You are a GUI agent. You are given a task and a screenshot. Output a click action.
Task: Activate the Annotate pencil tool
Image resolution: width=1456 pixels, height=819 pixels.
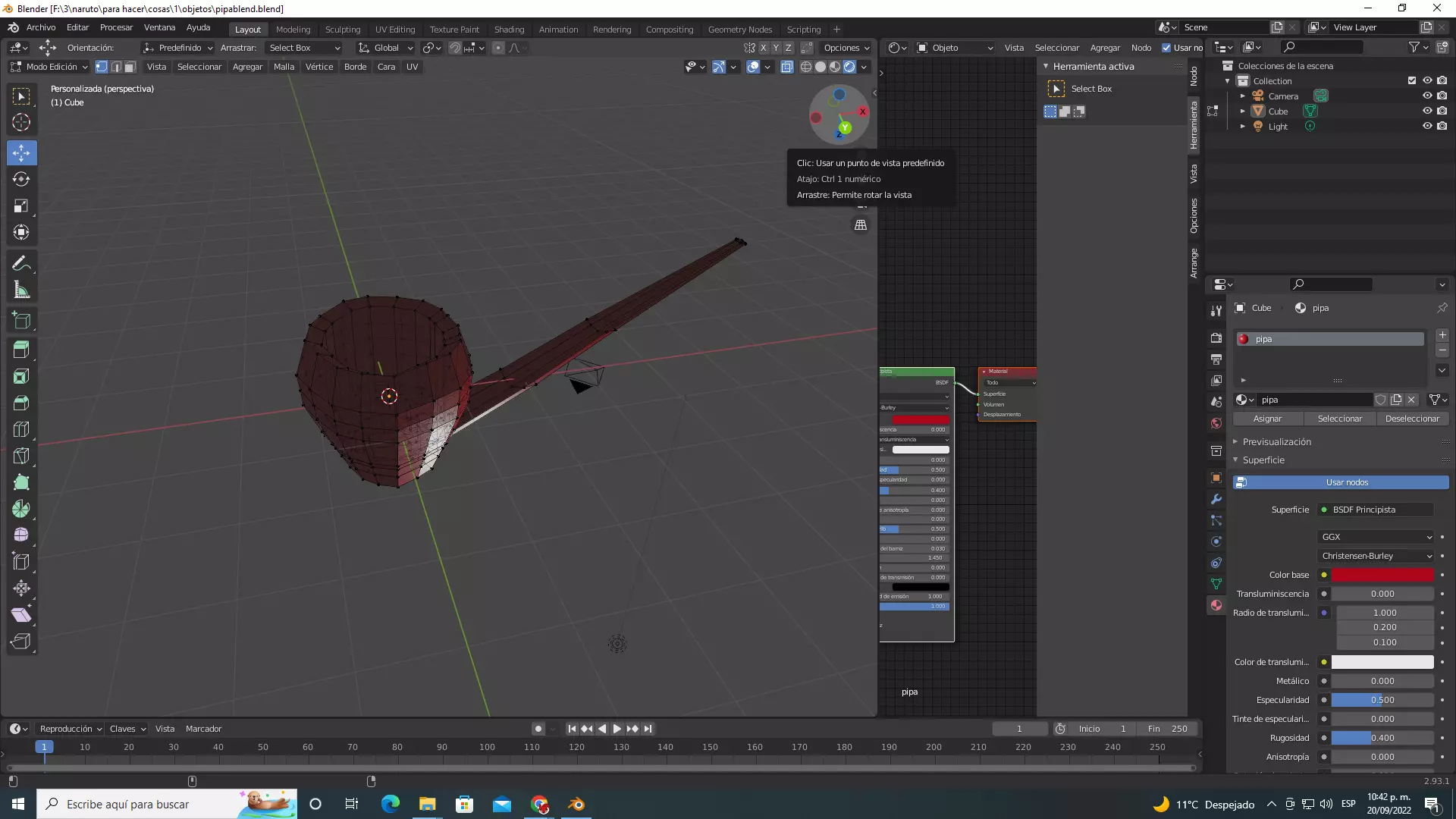click(21, 264)
